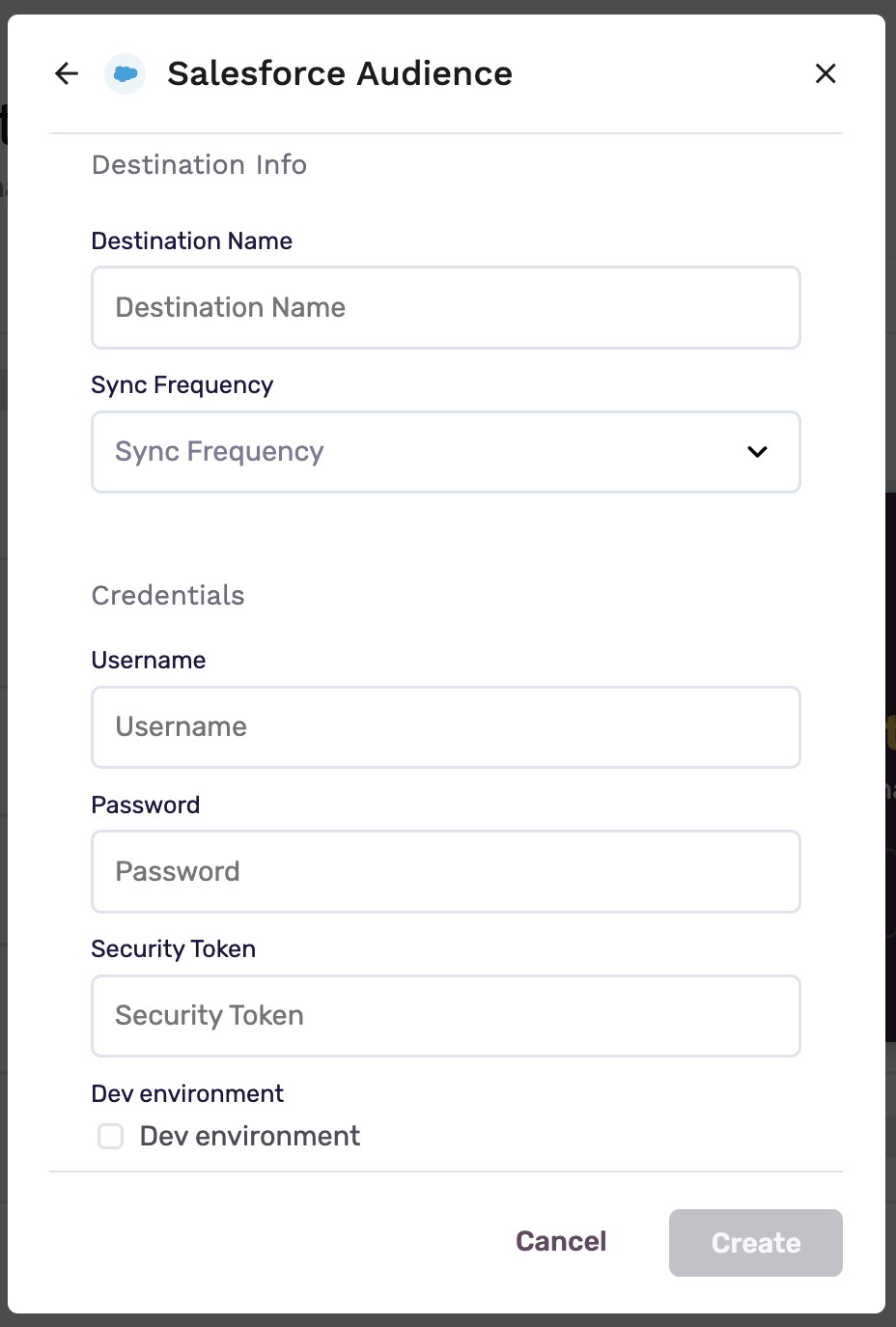896x1327 pixels.
Task: Click the Create button
Action: [x=755, y=1243]
